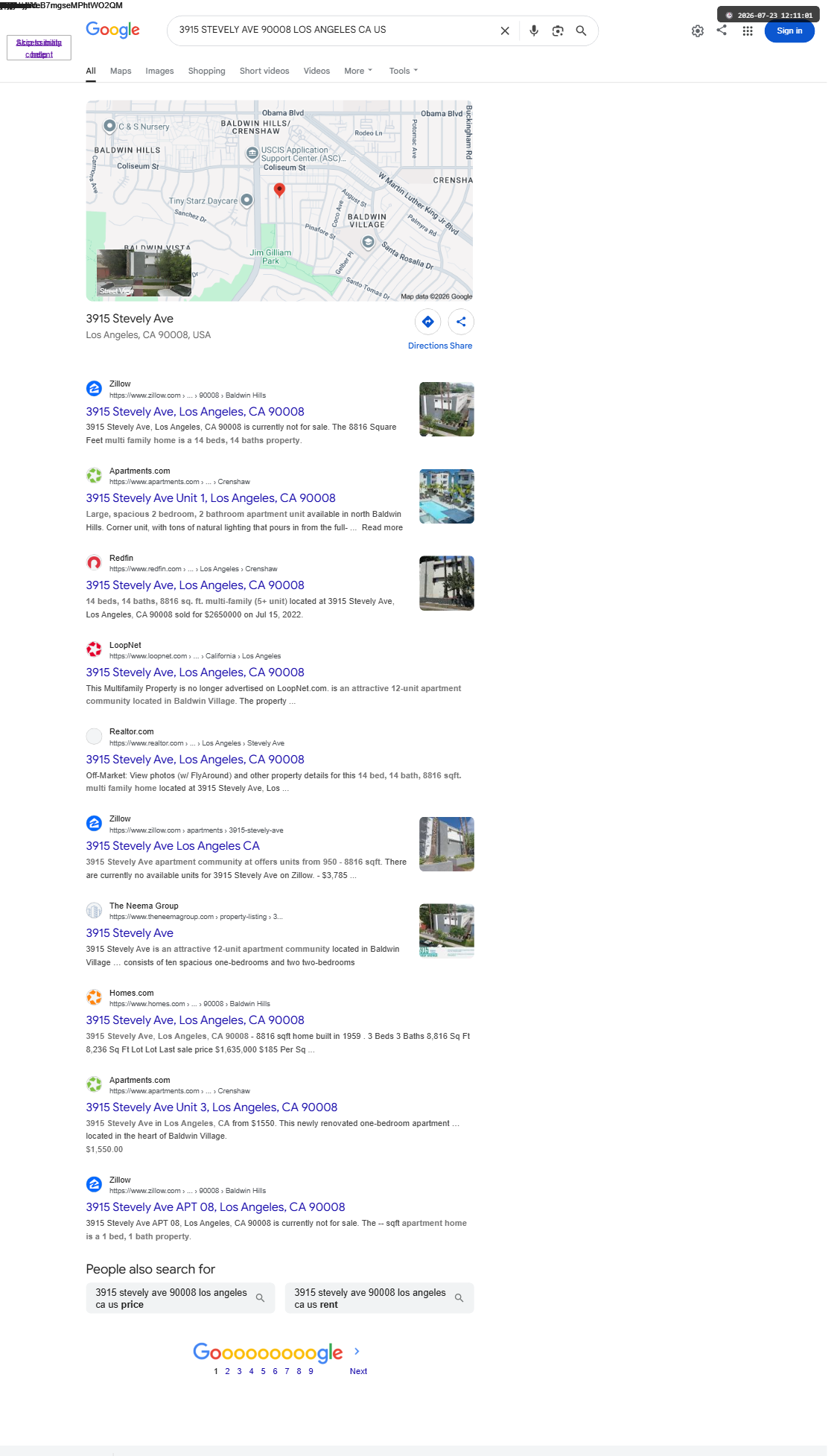Clear the search box with X icon

click(x=505, y=31)
